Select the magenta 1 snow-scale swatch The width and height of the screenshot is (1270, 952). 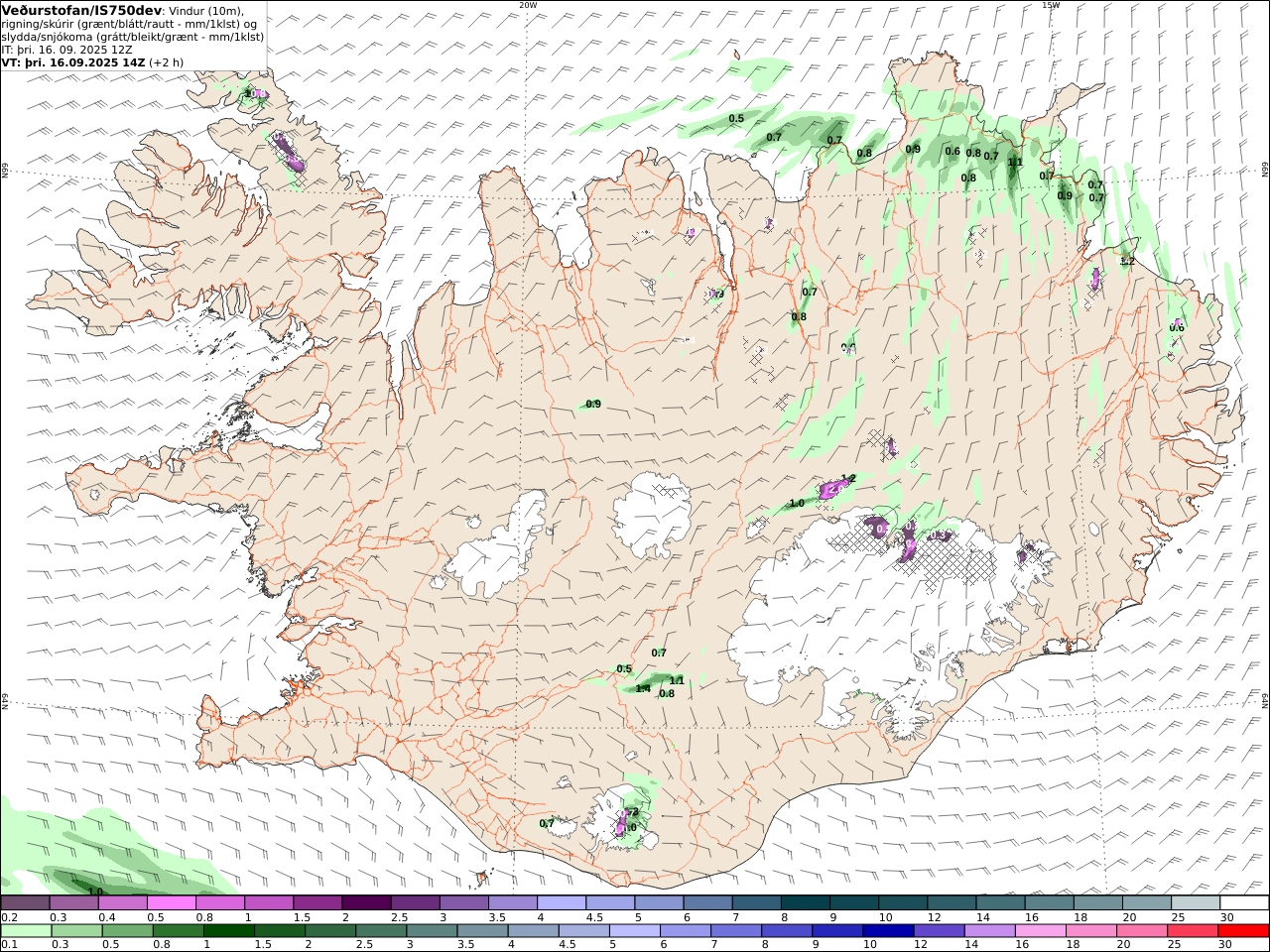click(268, 903)
